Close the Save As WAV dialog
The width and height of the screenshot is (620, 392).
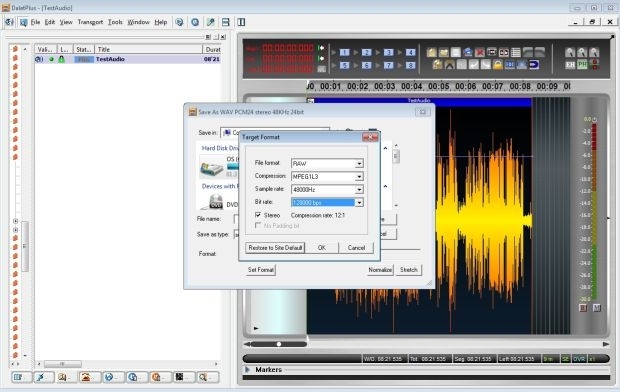423,112
